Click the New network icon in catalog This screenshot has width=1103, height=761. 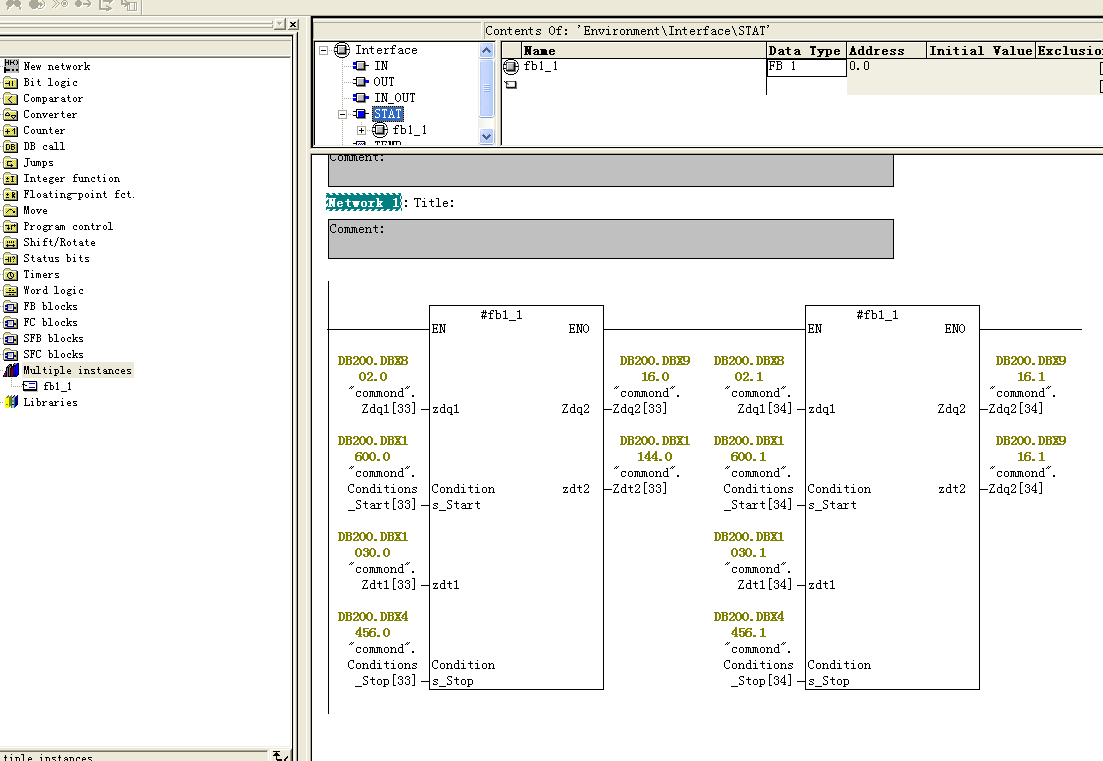coord(11,66)
